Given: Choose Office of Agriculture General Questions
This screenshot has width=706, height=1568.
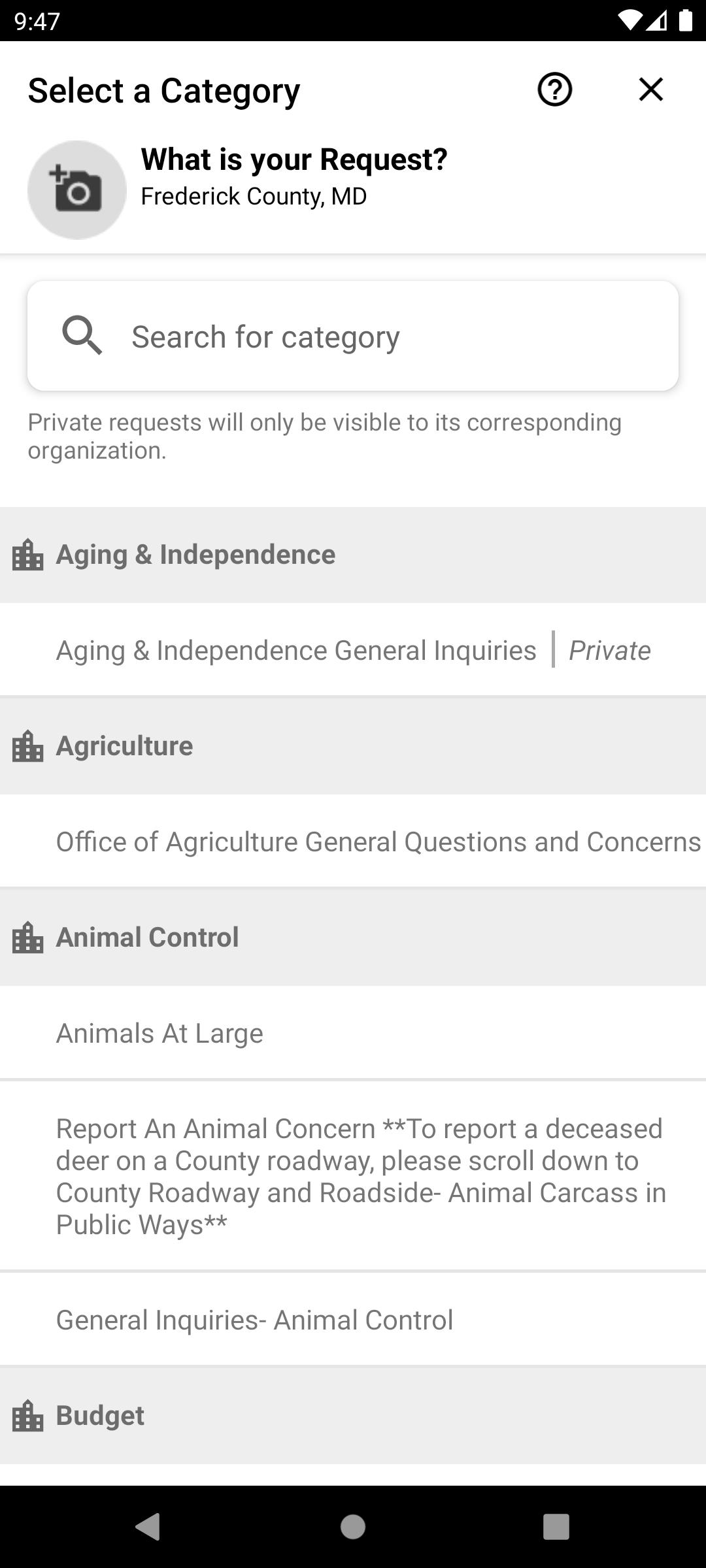Looking at the screenshot, I should pyautogui.click(x=378, y=841).
